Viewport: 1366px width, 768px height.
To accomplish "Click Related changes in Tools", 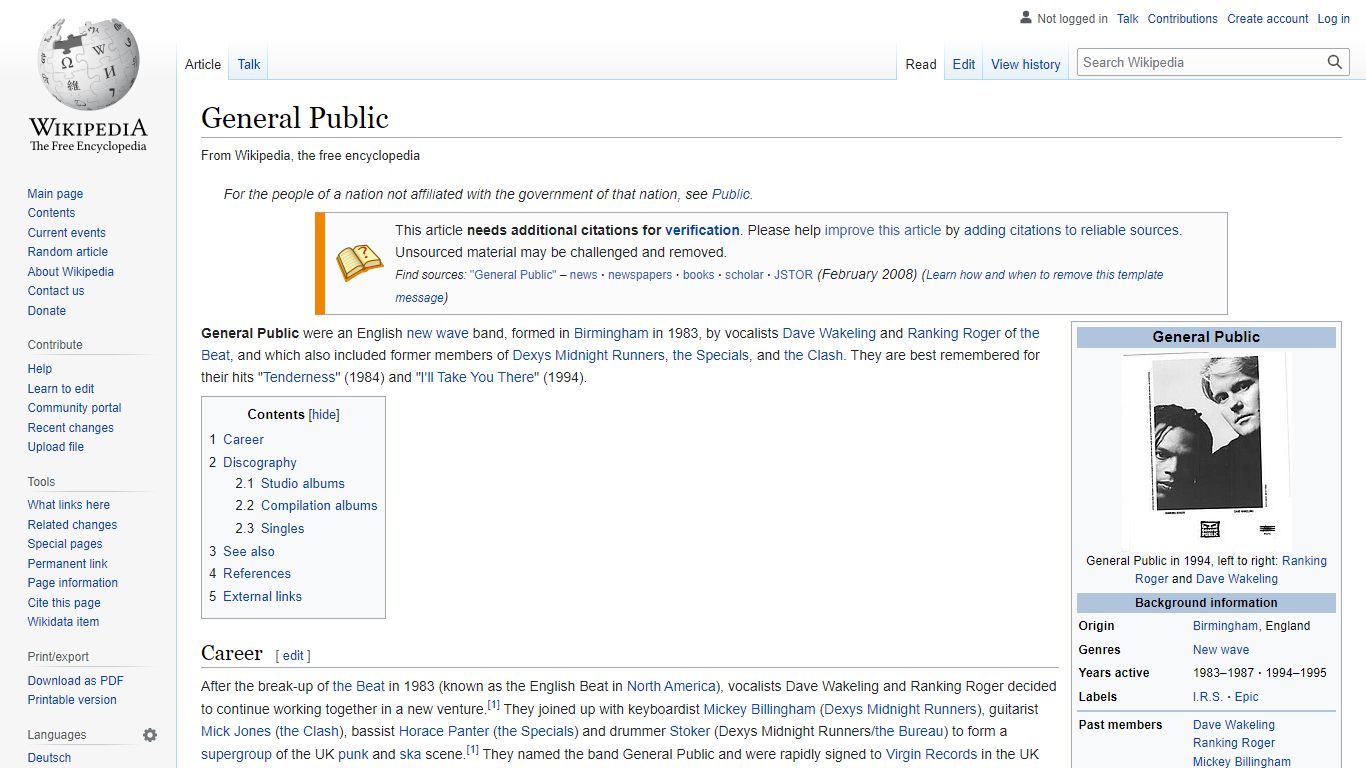I will coord(72,525).
